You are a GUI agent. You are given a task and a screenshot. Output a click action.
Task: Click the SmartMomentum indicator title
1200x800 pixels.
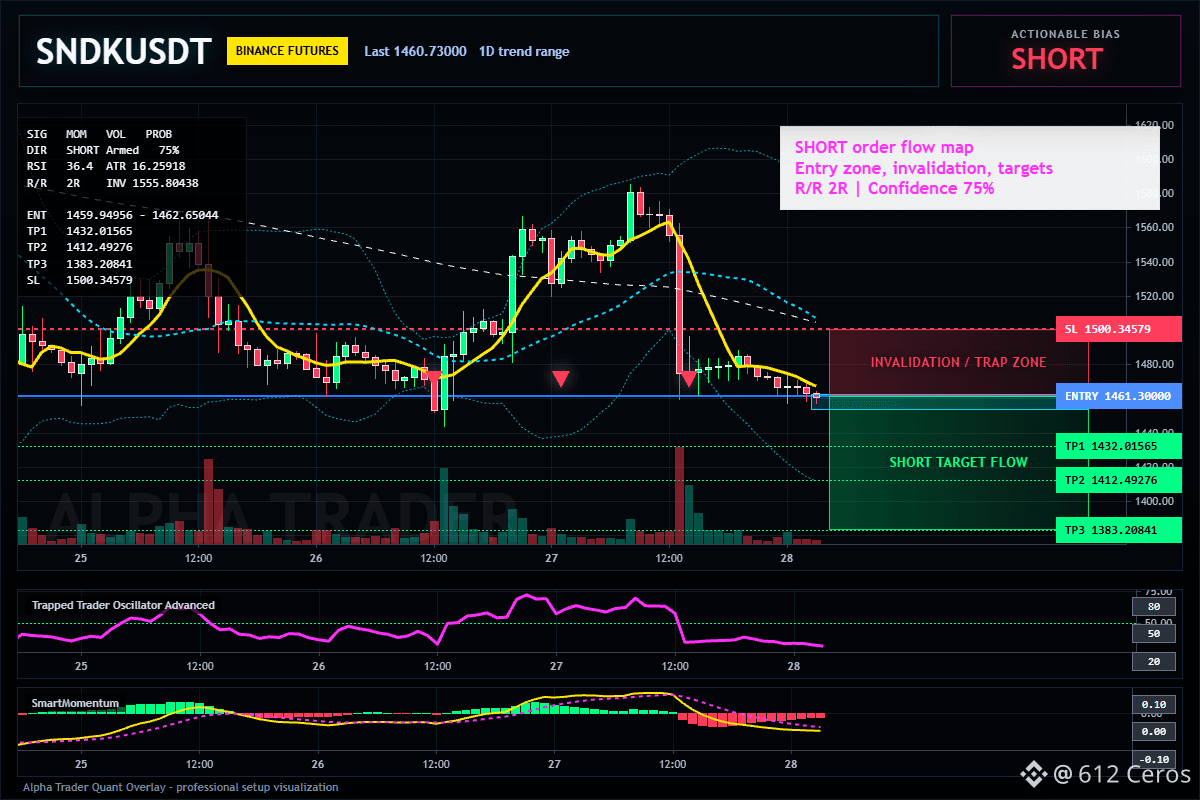tap(75, 703)
